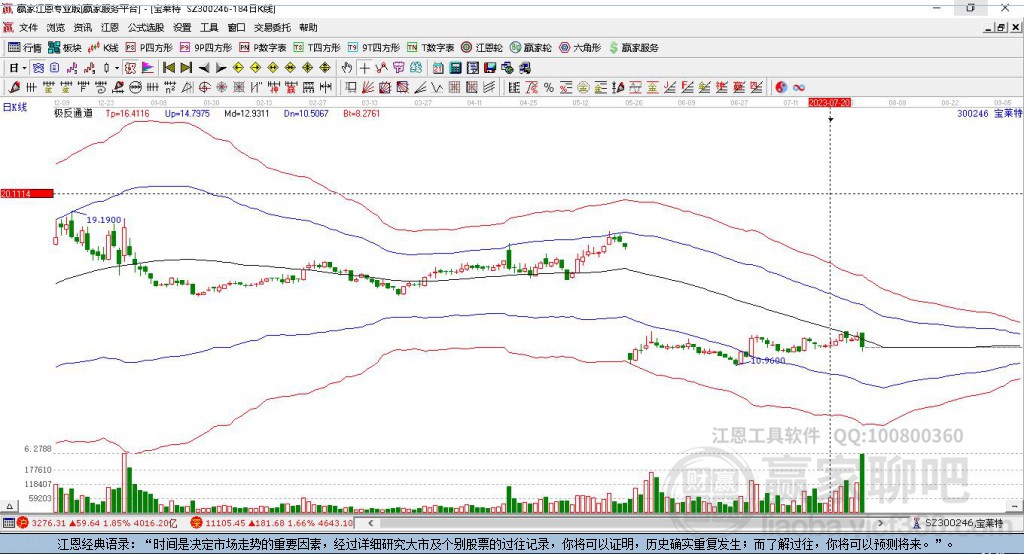Viewport: 1024px width, 554px height.
Task: Open the 六角形 hexagon tool
Action: click(580, 48)
